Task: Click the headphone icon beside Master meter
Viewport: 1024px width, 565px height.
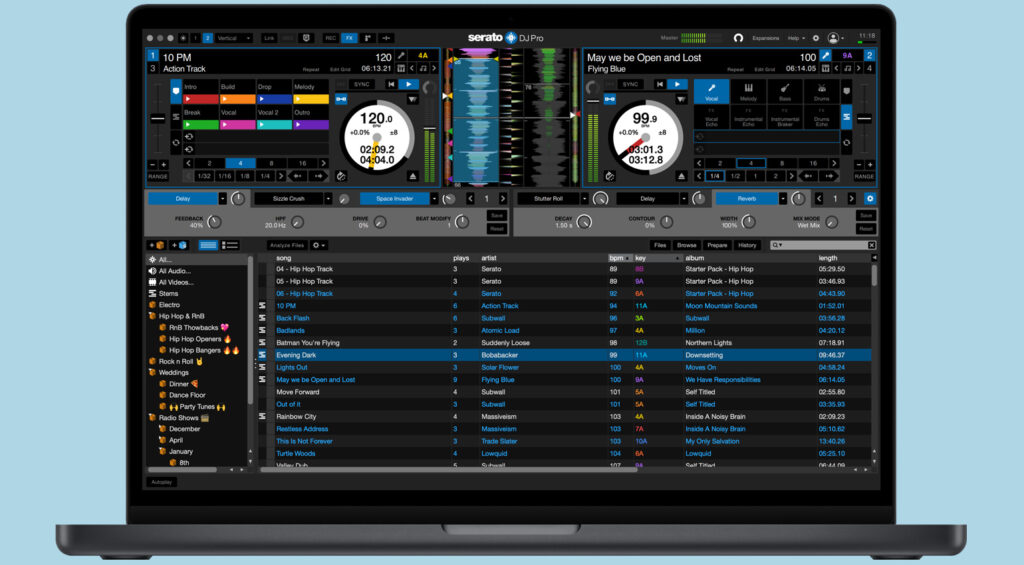Action: point(738,38)
